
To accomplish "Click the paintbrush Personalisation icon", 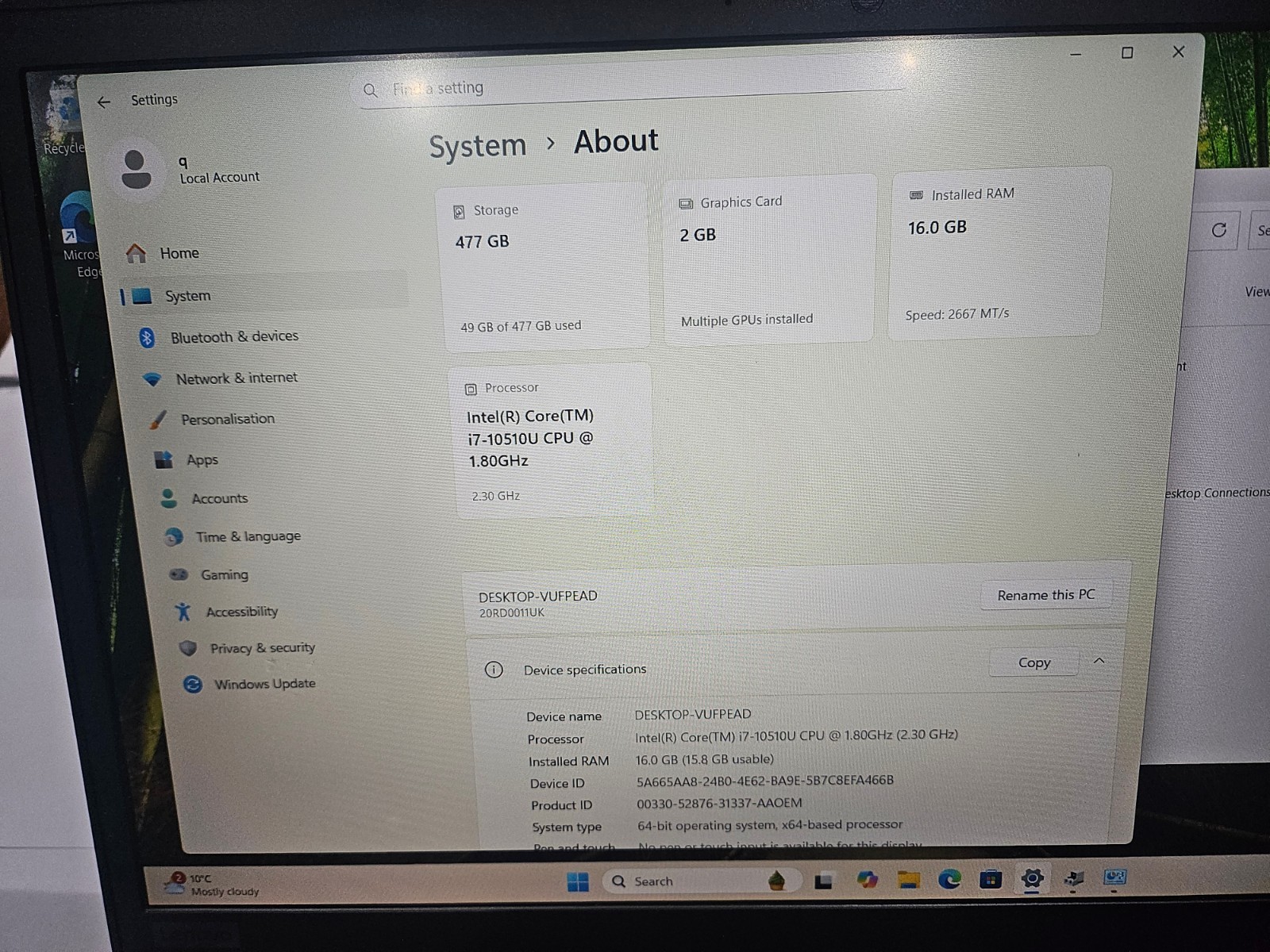I will (x=158, y=420).
